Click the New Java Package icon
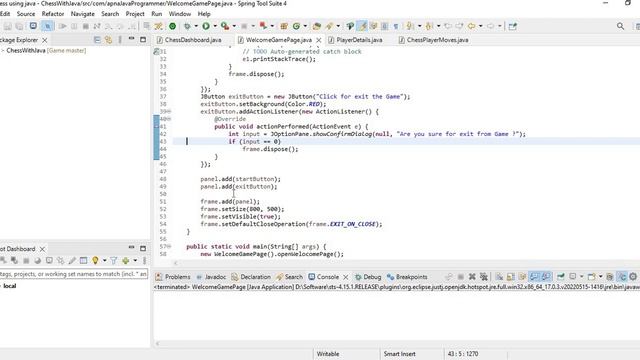Image resolution: width=640 pixels, height=360 pixels. coord(284,26)
